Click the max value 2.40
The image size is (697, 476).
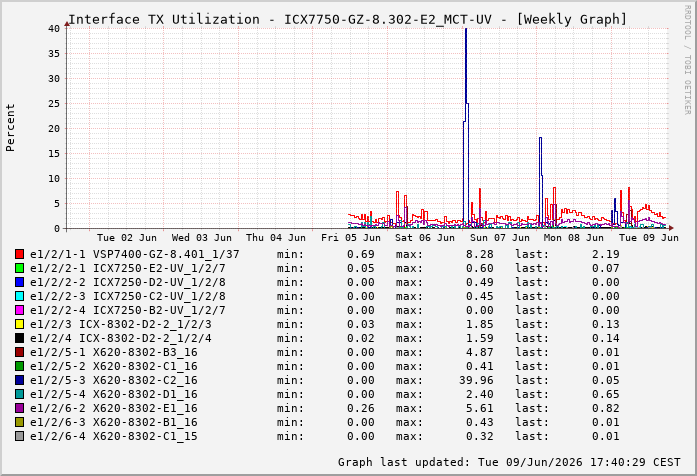tap(480, 394)
